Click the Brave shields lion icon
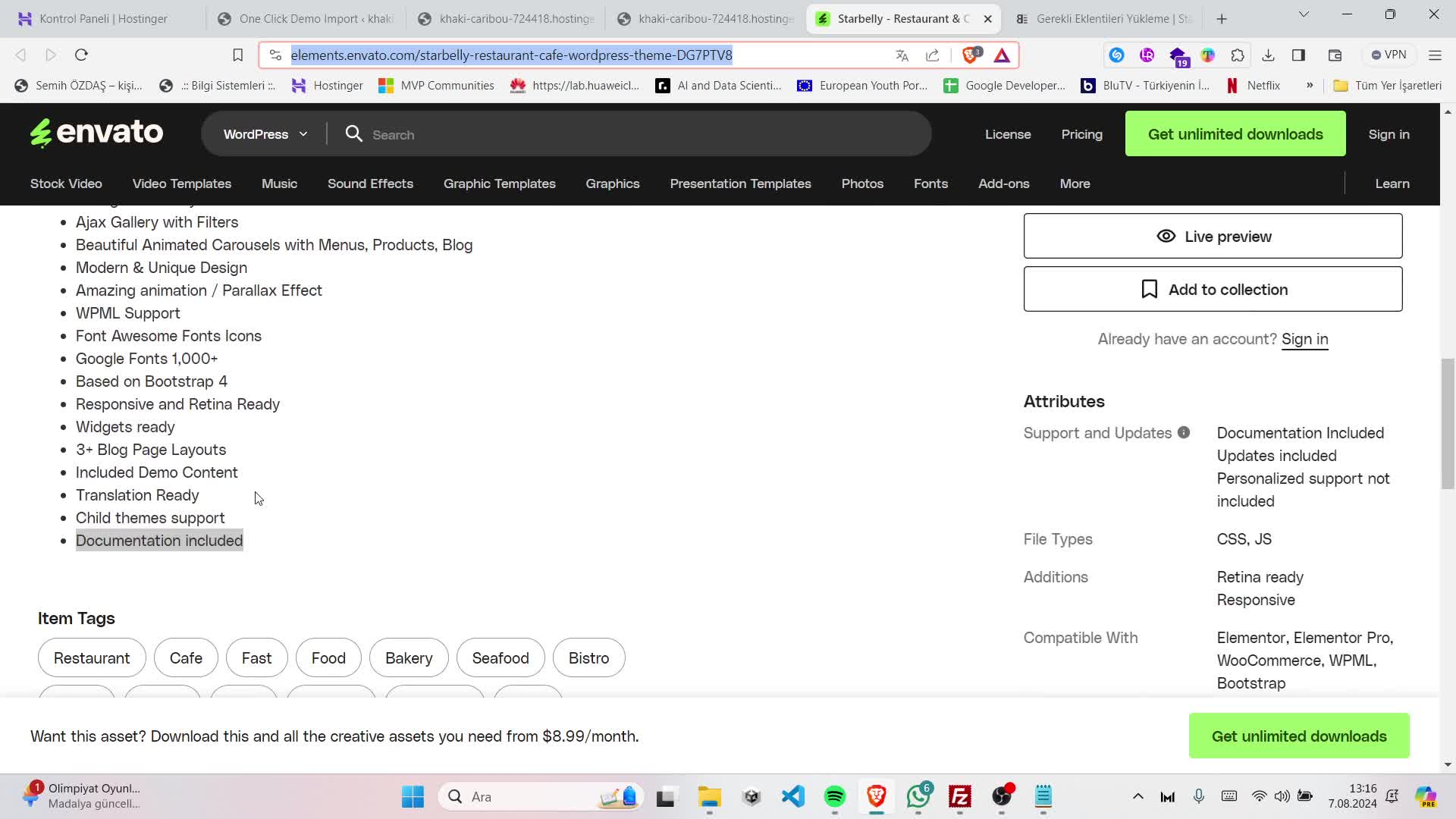1456x819 pixels. click(x=971, y=55)
